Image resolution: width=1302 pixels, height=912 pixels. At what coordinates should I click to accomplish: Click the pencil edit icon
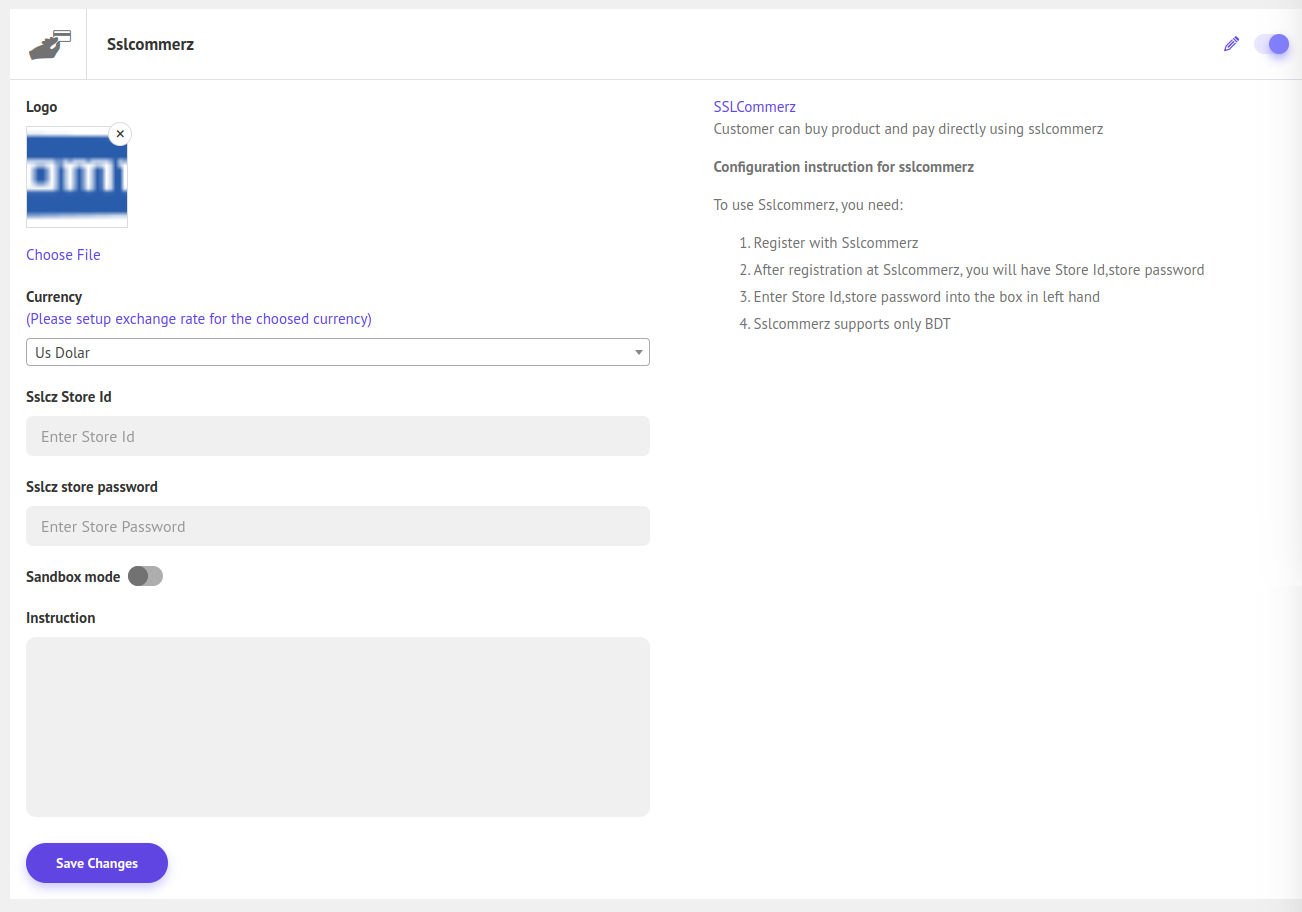point(1231,44)
